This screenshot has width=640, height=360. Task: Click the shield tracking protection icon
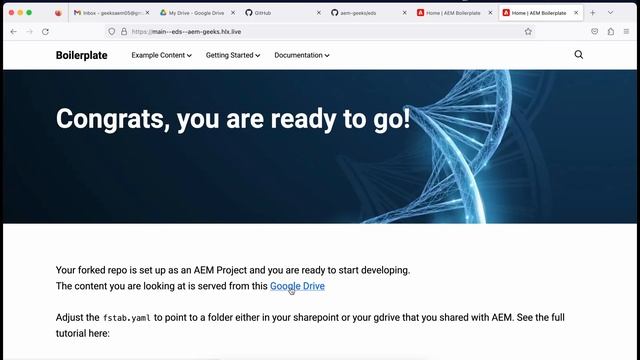111,31
